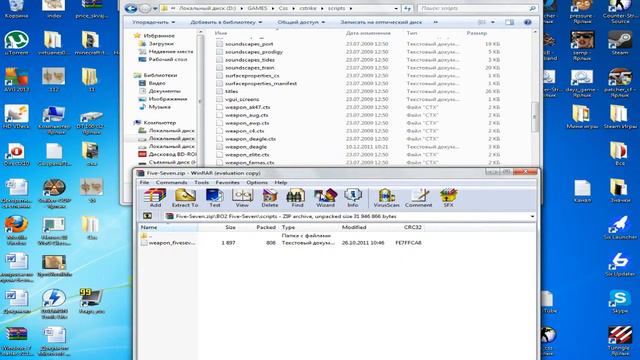640x360 pixels.
Task: Open the Tunngle desktop icon
Action: 620,341
